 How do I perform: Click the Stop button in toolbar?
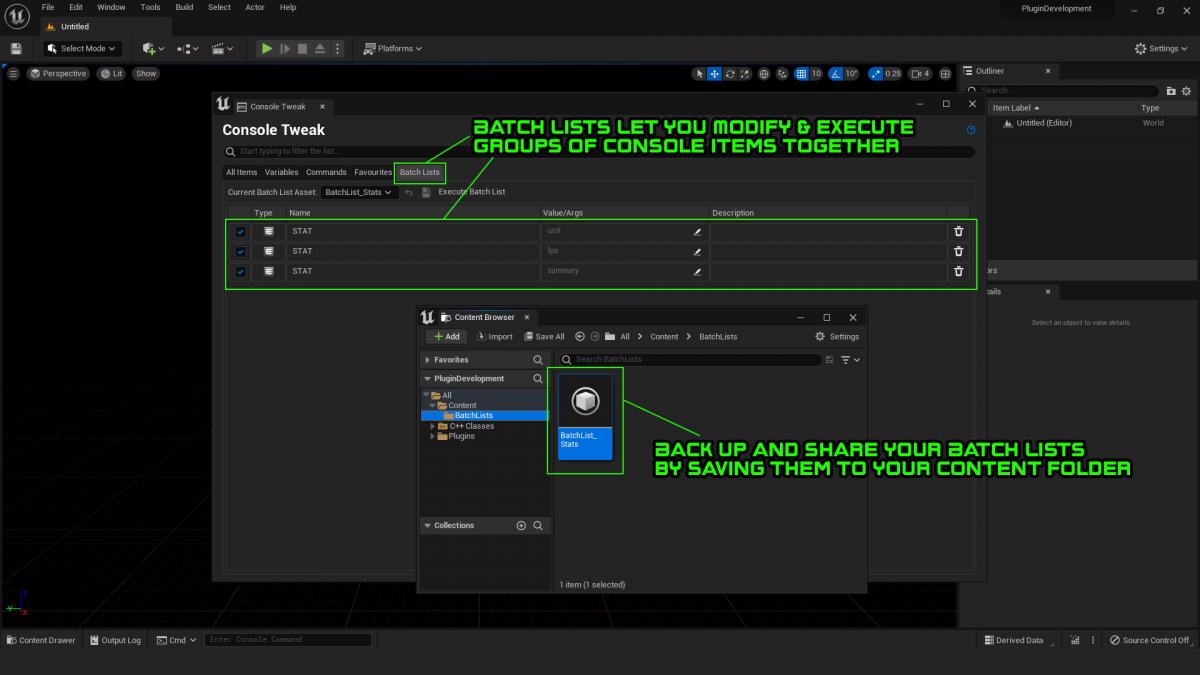point(302,48)
